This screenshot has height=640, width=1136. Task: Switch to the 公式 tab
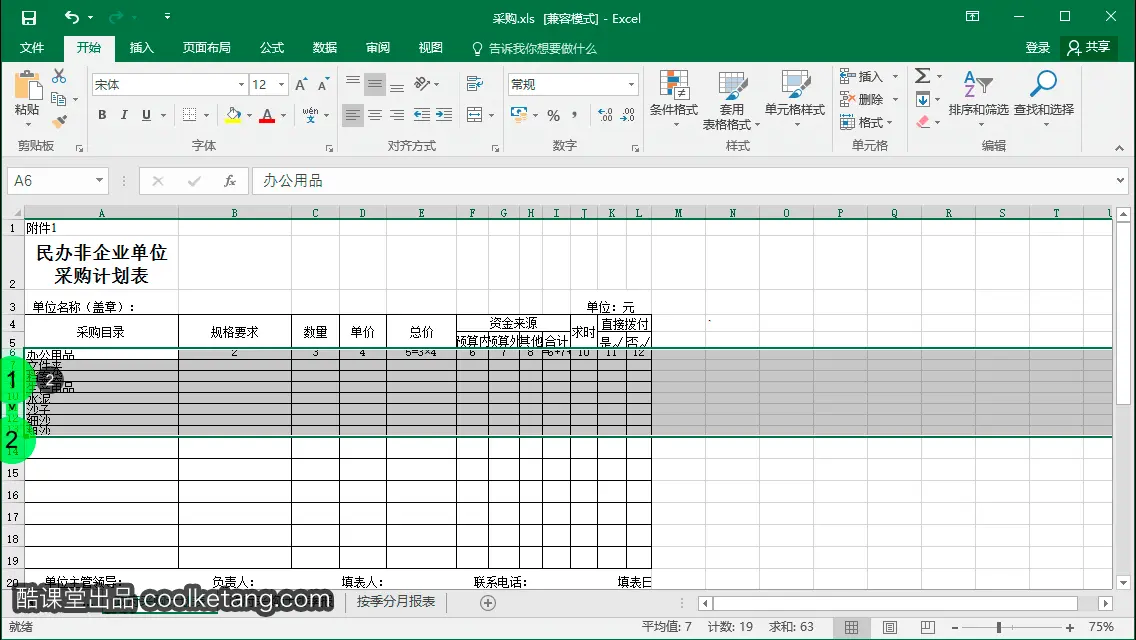(272, 48)
